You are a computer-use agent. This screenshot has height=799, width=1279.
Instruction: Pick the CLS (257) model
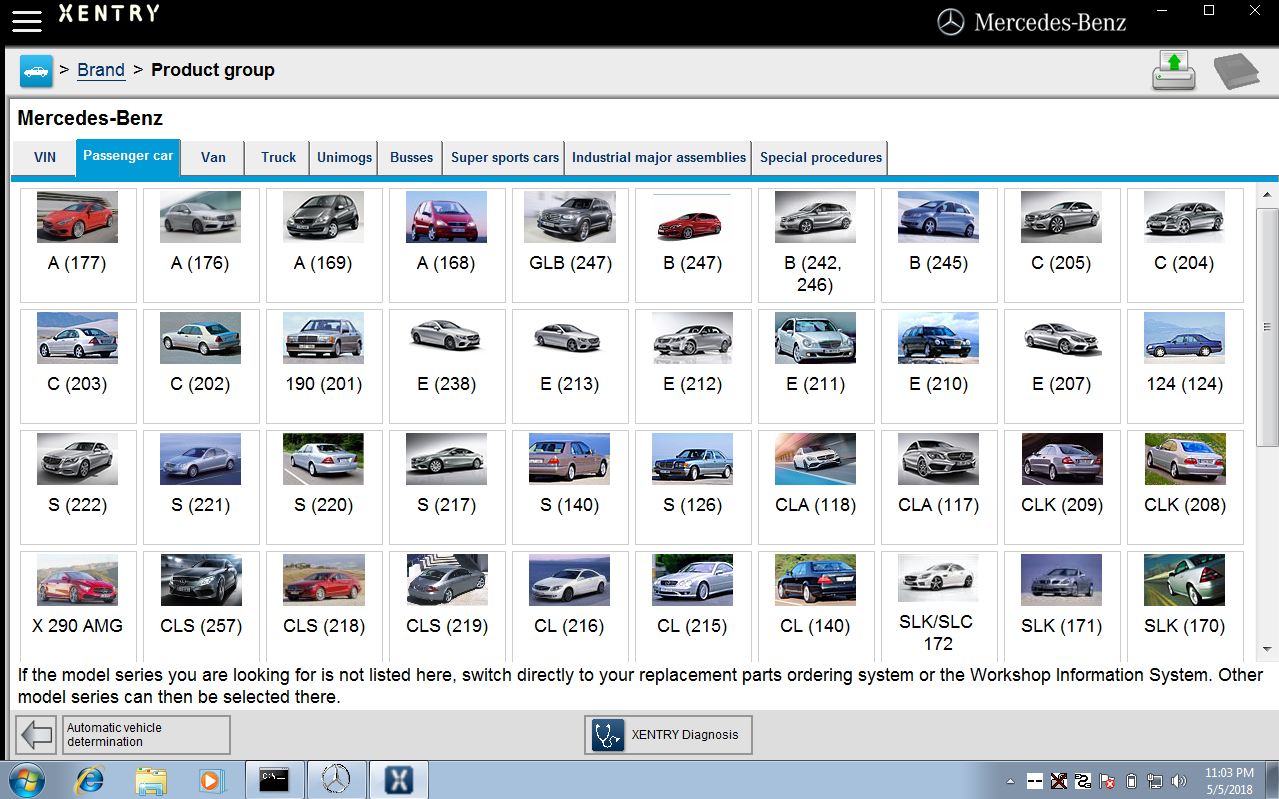201,604
